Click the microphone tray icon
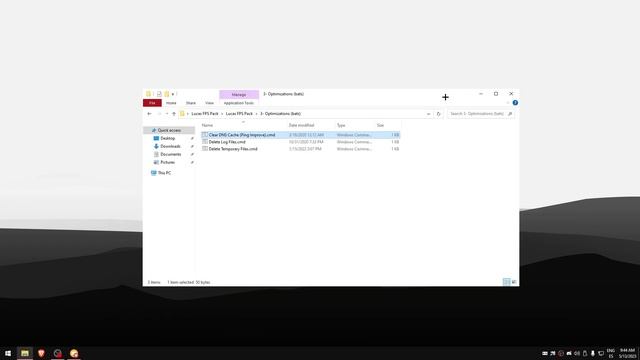This screenshot has width=640, height=360. [593, 353]
